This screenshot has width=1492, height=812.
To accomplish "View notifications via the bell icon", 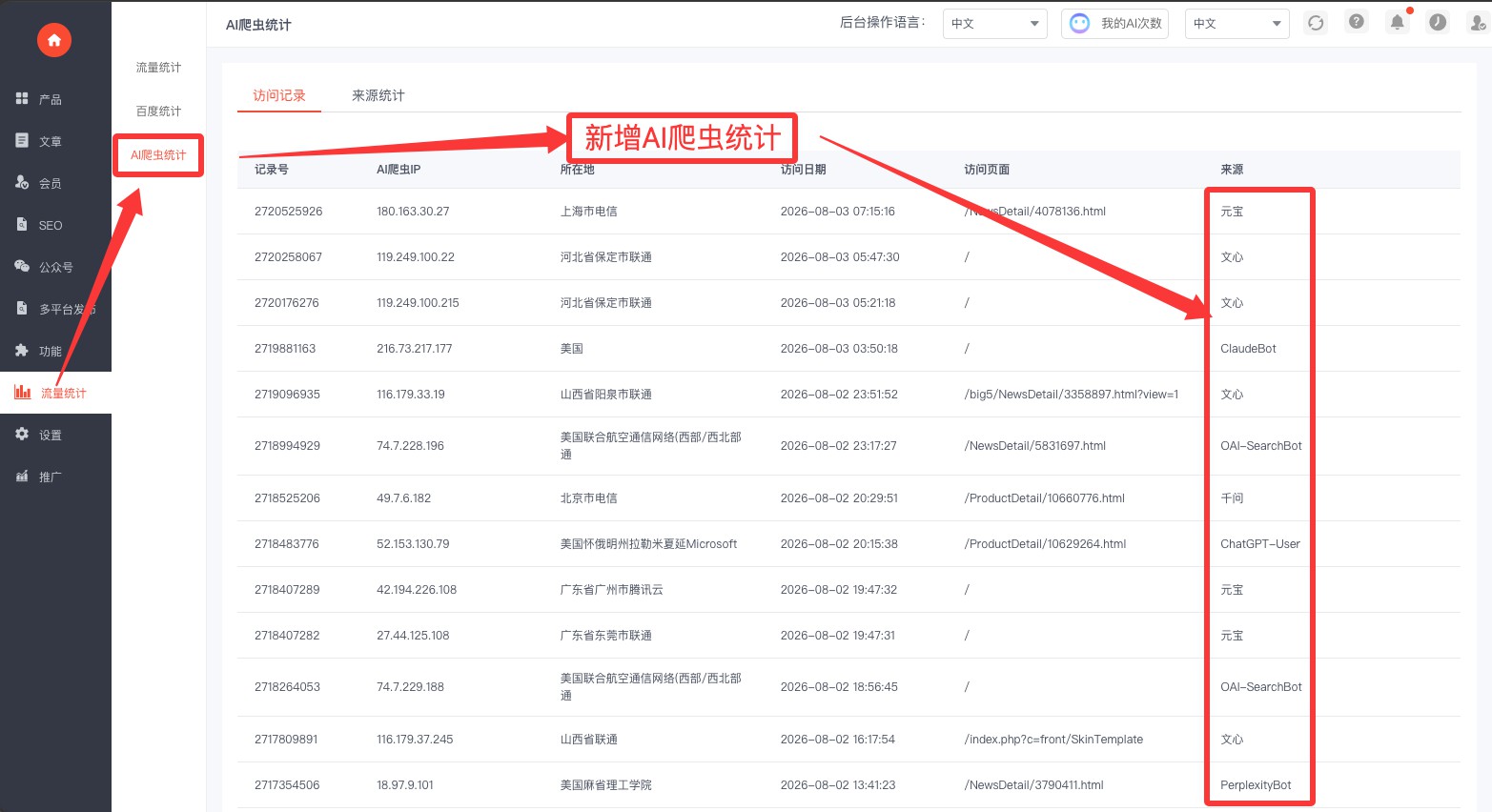I will point(1398,22).
